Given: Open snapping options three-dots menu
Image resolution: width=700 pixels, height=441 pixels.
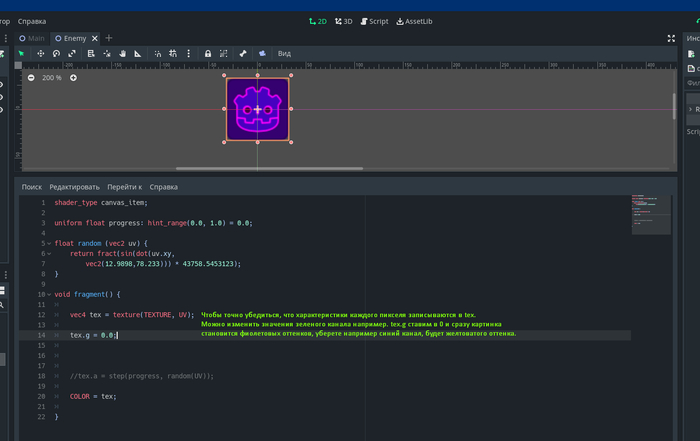Looking at the screenshot, I should pos(188,53).
